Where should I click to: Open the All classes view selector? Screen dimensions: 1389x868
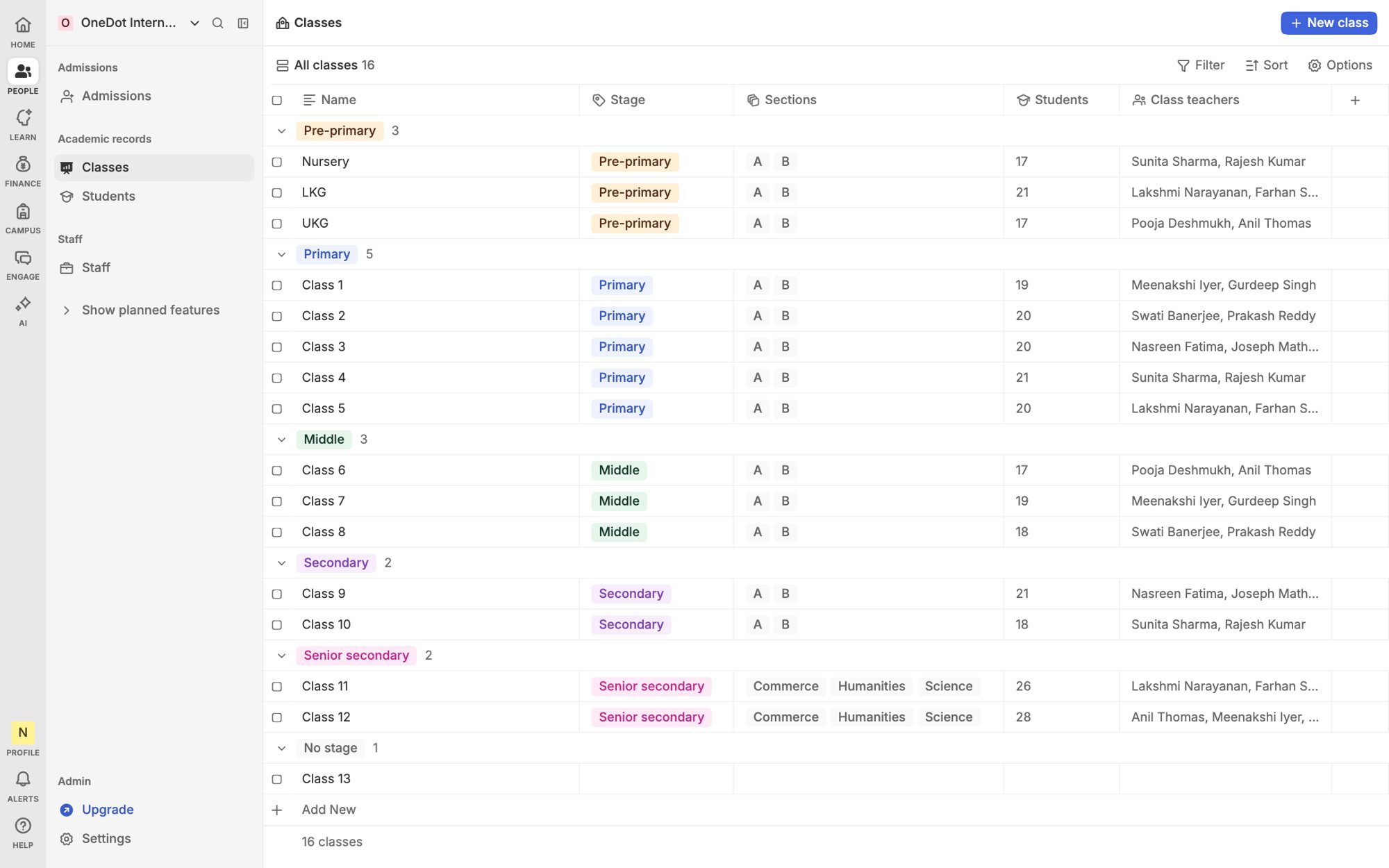tap(325, 65)
